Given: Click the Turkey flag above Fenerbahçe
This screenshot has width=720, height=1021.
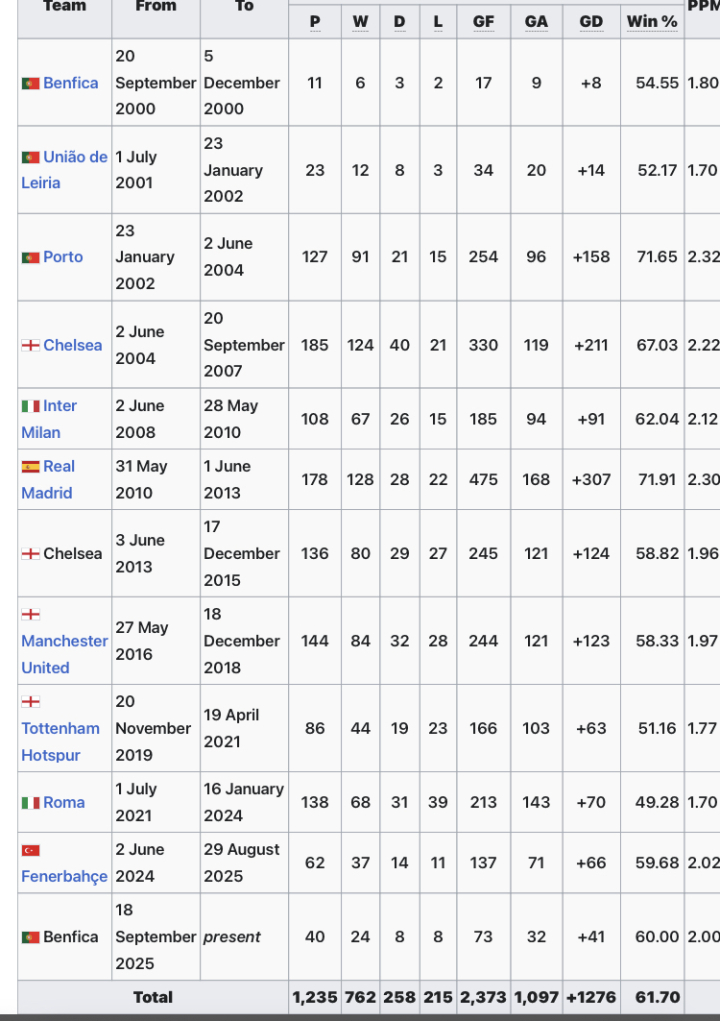Looking at the screenshot, I should pyautogui.click(x=31, y=850).
